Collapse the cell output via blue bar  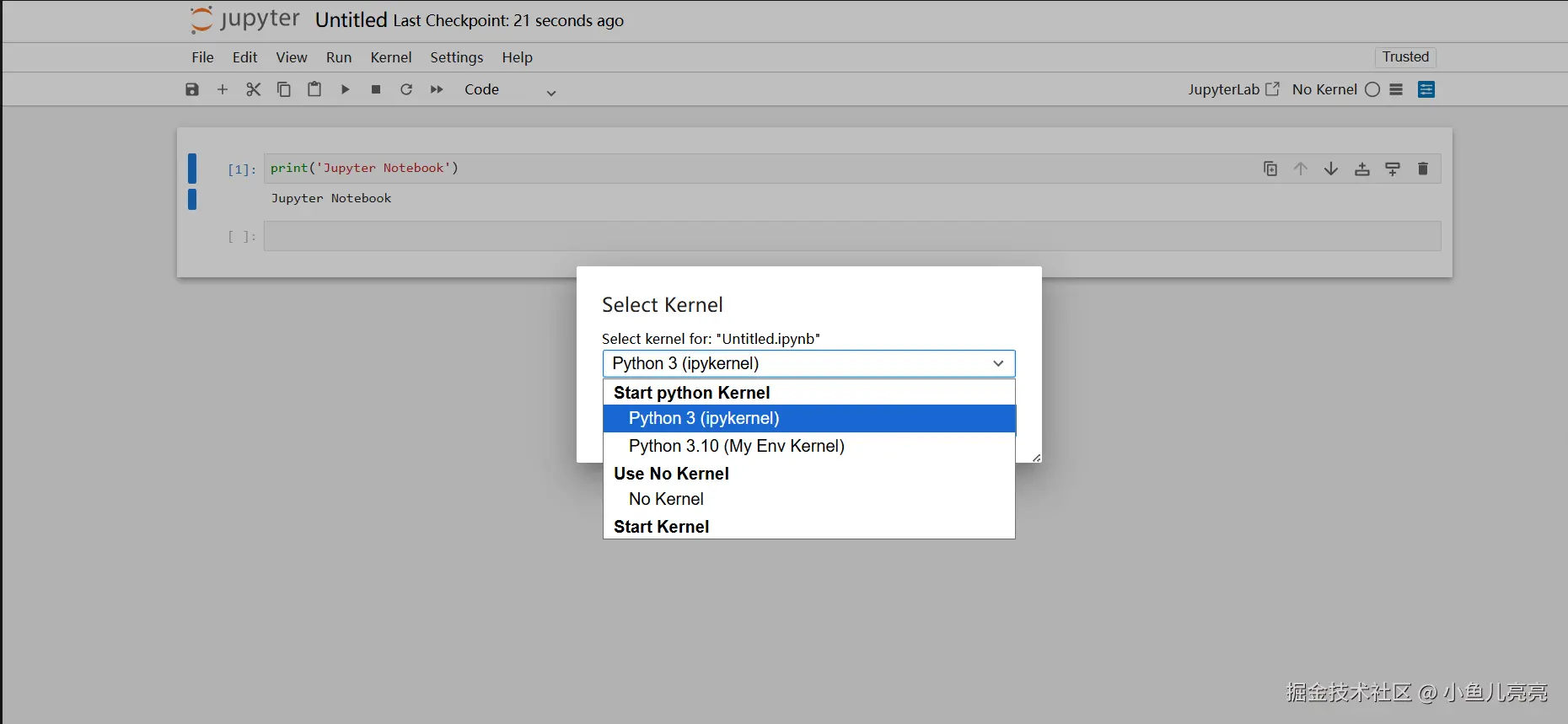[x=192, y=200]
